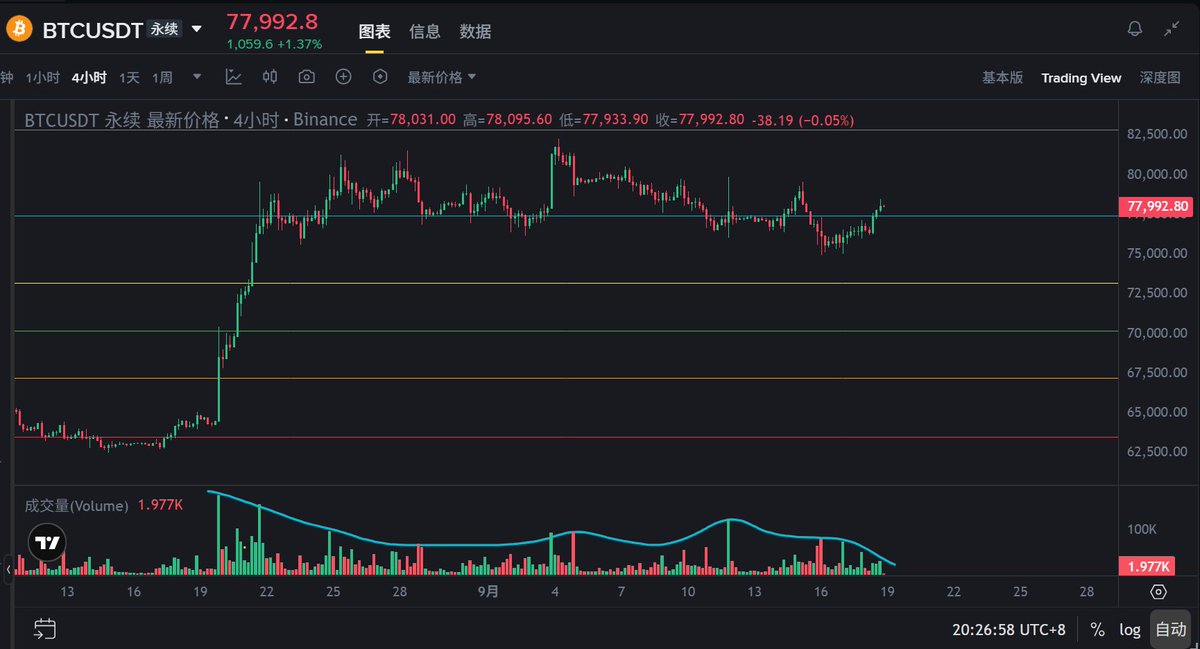Select the 1周 interval

point(162,77)
